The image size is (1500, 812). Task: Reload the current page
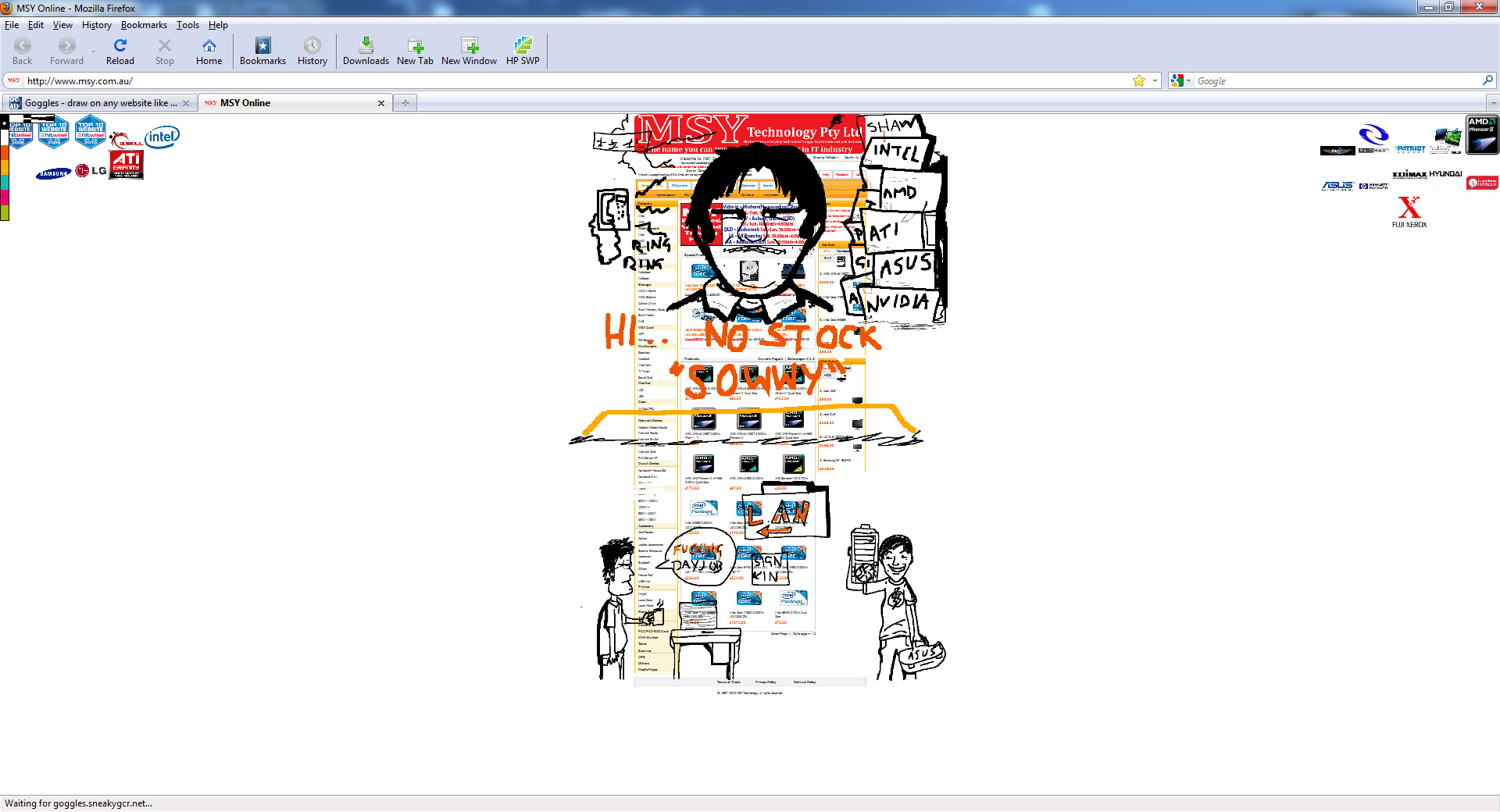120,52
